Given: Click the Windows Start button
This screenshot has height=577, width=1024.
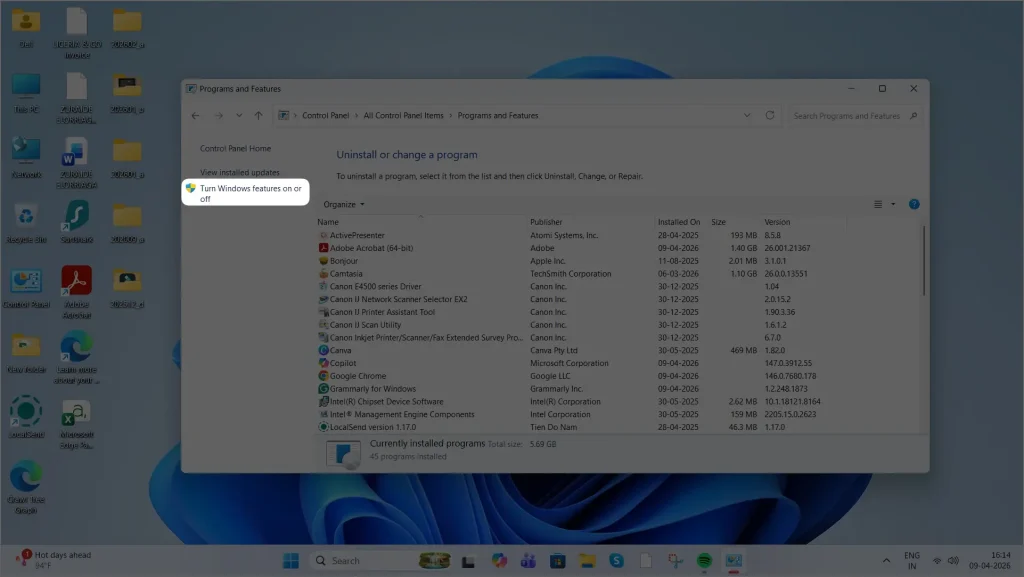Looking at the screenshot, I should (291, 560).
